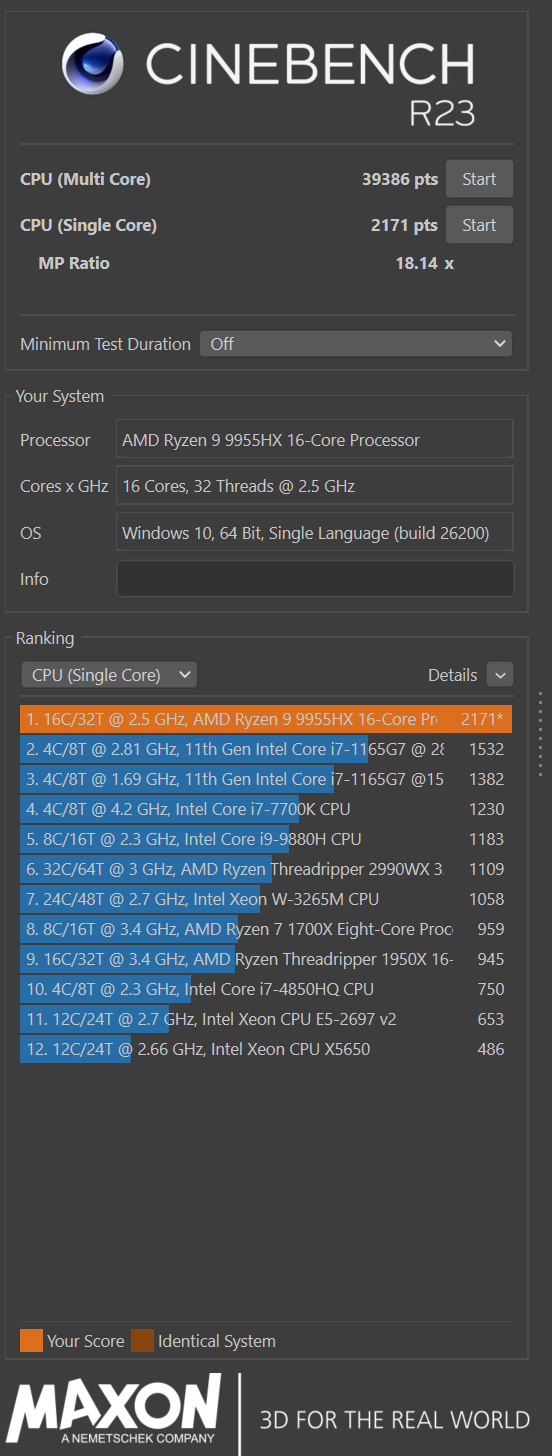Viewport: 552px width, 1456px height.
Task: Click the Cores x GHz field
Action: 315,486
